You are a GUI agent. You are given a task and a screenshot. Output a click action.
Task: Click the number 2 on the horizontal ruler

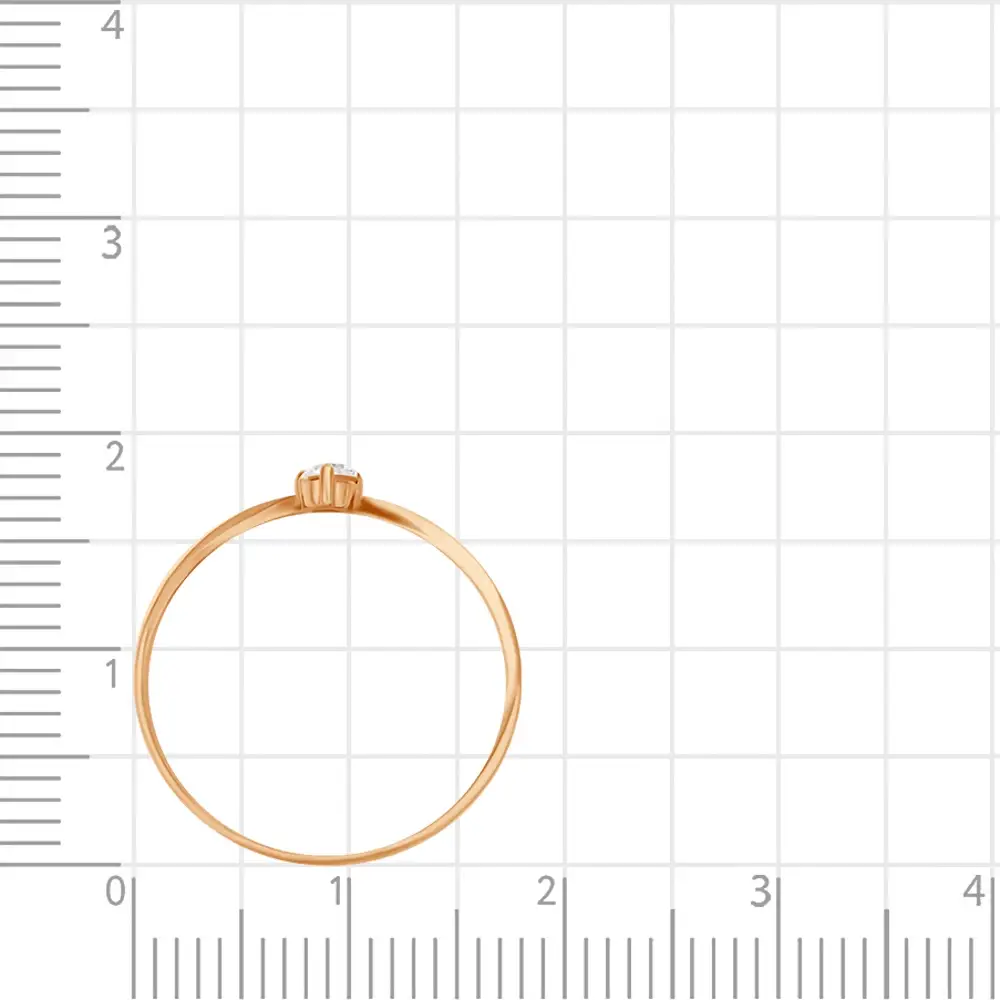tap(547, 890)
